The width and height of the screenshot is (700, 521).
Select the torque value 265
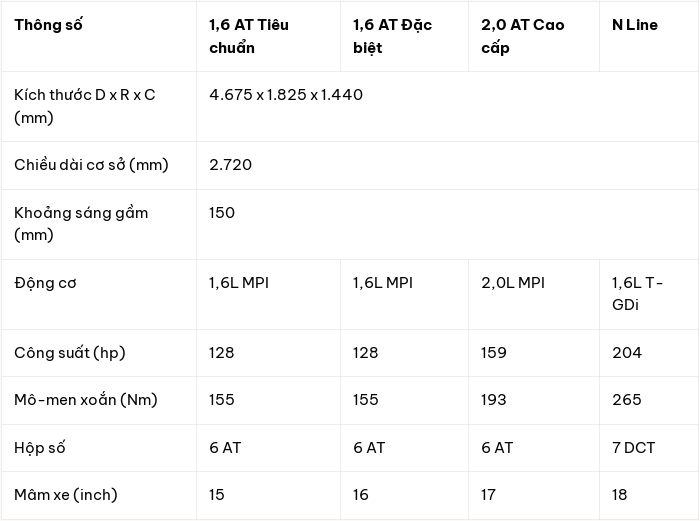click(627, 400)
